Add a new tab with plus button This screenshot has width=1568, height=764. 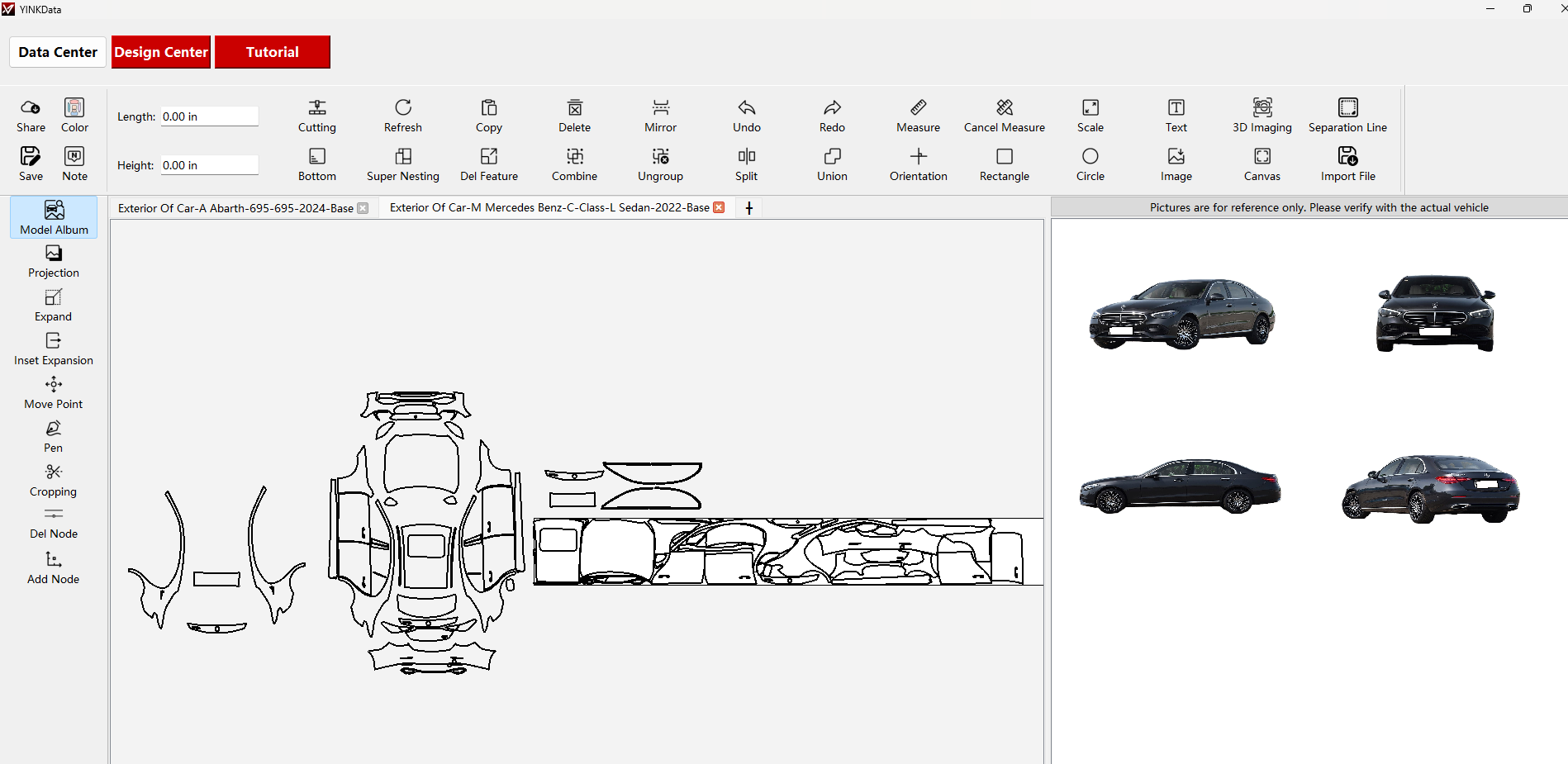[749, 208]
